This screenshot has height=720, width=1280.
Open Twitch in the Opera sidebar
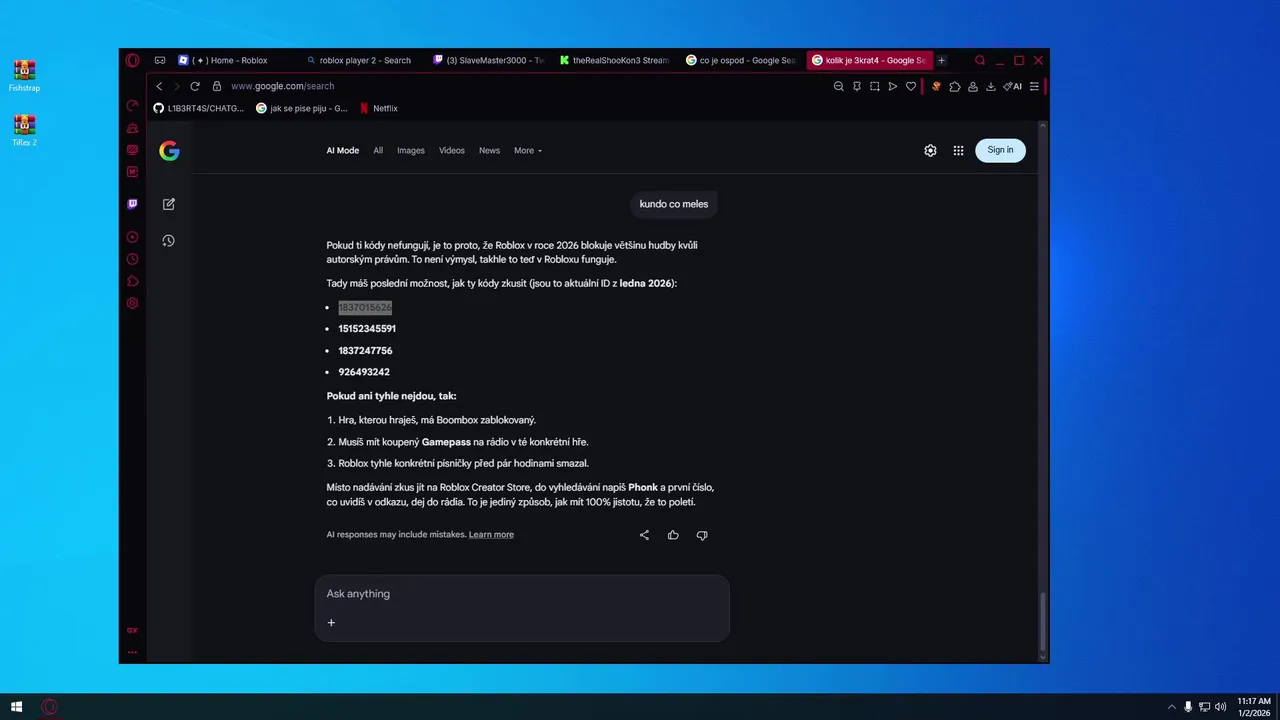pyautogui.click(x=132, y=204)
